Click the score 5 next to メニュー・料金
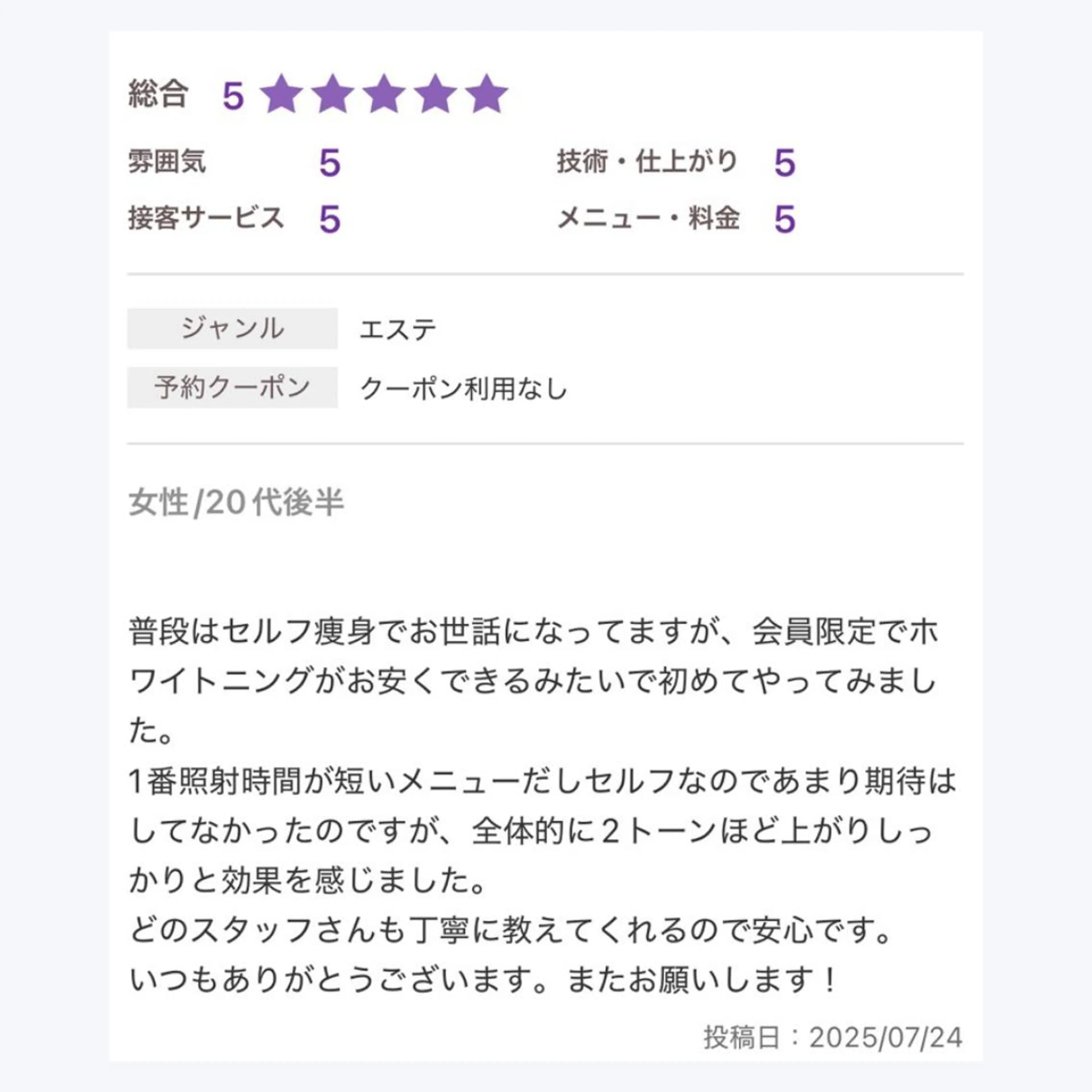The height and width of the screenshot is (1092, 1092). pos(785,219)
